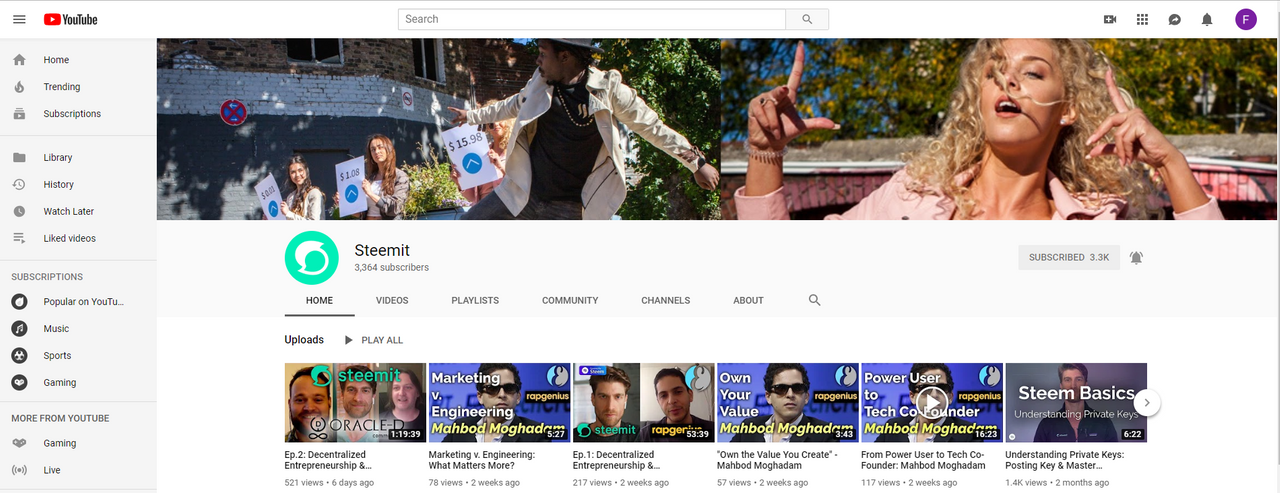Toggle the SUBSCRIBED 3.3K button
Viewport: 1280px width, 493px height.
[1069, 257]
